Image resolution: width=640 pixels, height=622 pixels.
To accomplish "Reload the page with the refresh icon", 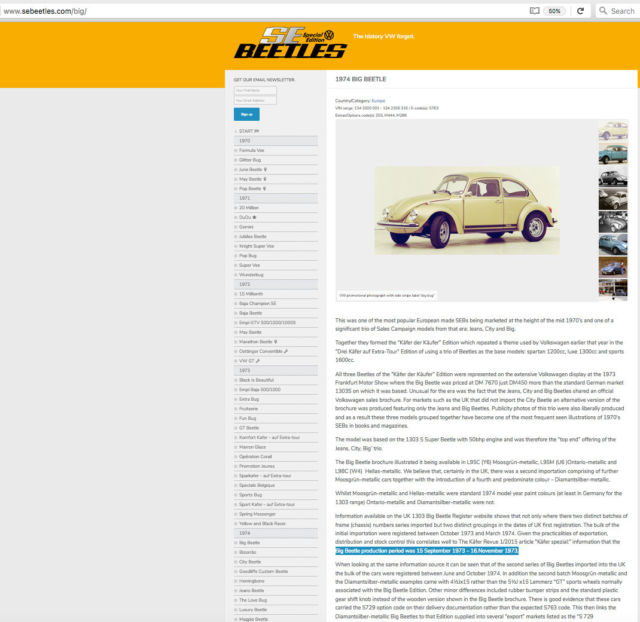I will (580, 10).
